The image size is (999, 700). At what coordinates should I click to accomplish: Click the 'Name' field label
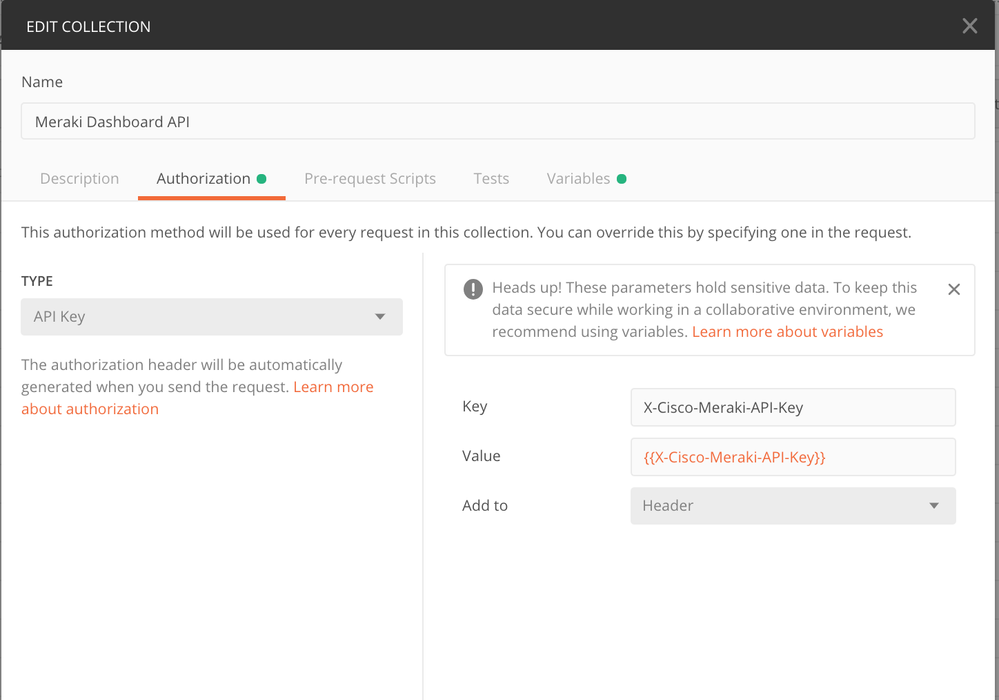pyautogui.click(x=42, y=82)
